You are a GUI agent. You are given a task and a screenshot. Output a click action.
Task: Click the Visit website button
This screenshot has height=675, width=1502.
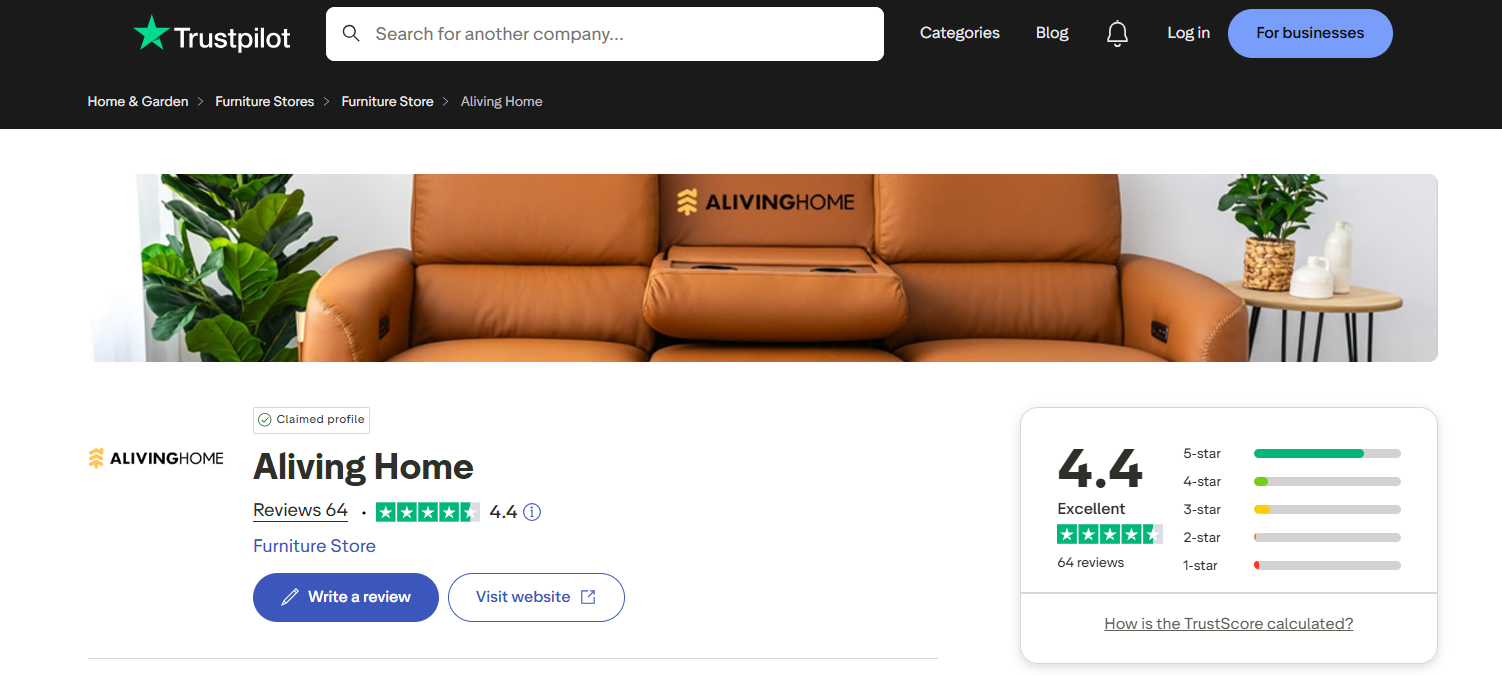pyautogui.click(x=535, y=597)
